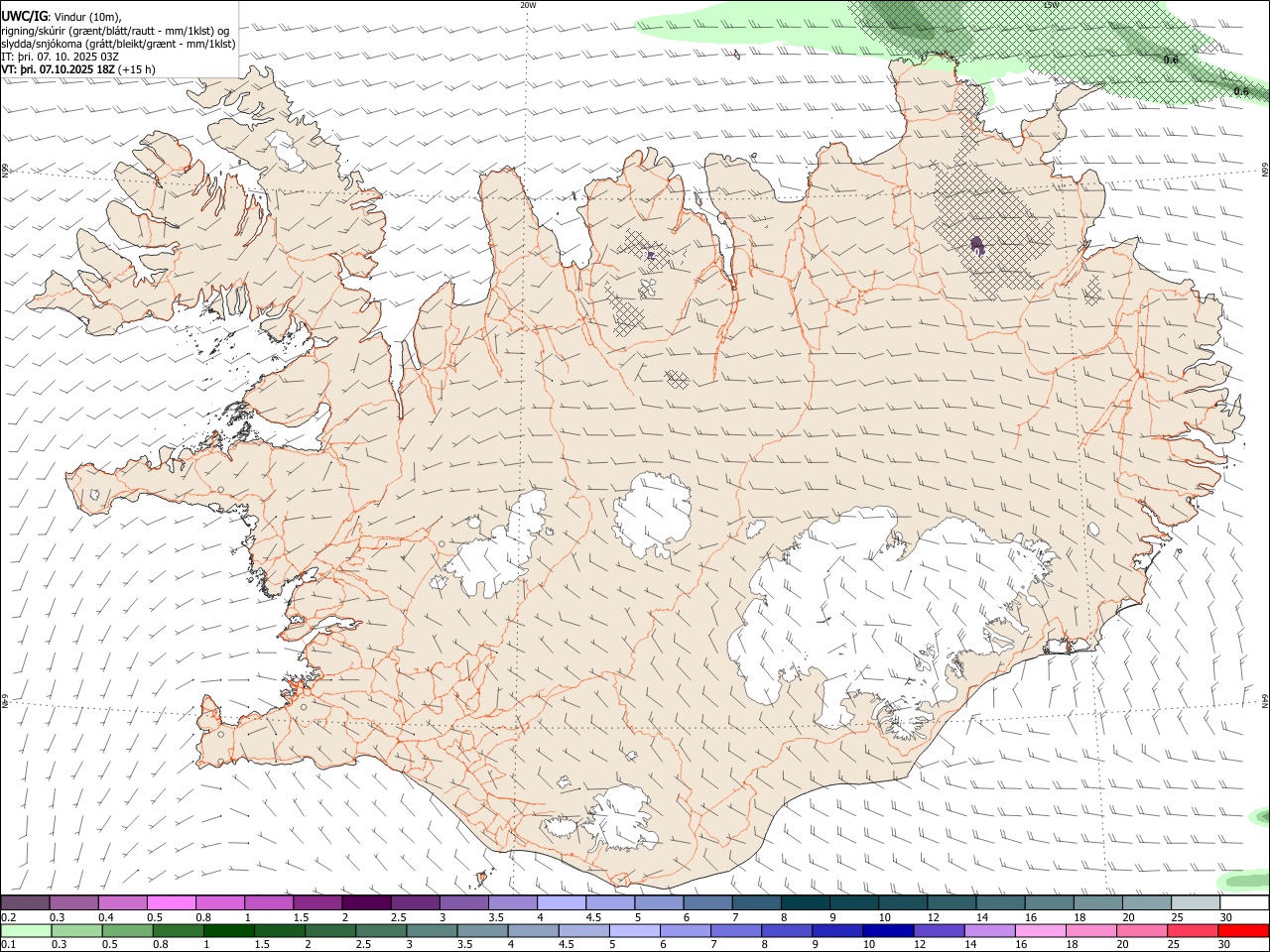Screen dimensions: 1270x952
Task: Click the 'UWC/IG' title text
Action: [24, 16]
